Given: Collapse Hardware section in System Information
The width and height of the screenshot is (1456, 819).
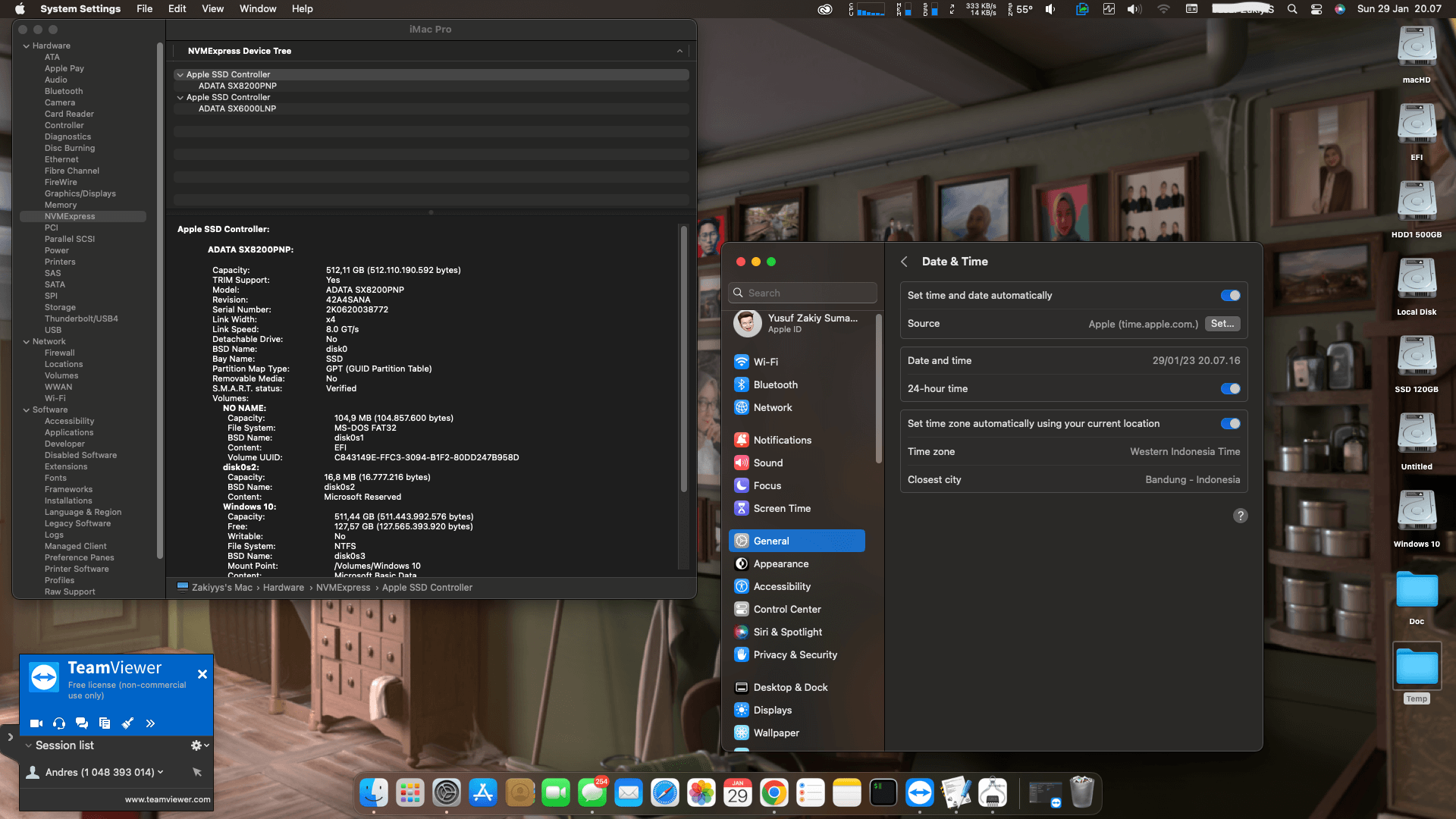Looking at the screenshot, I should (27, 46).
